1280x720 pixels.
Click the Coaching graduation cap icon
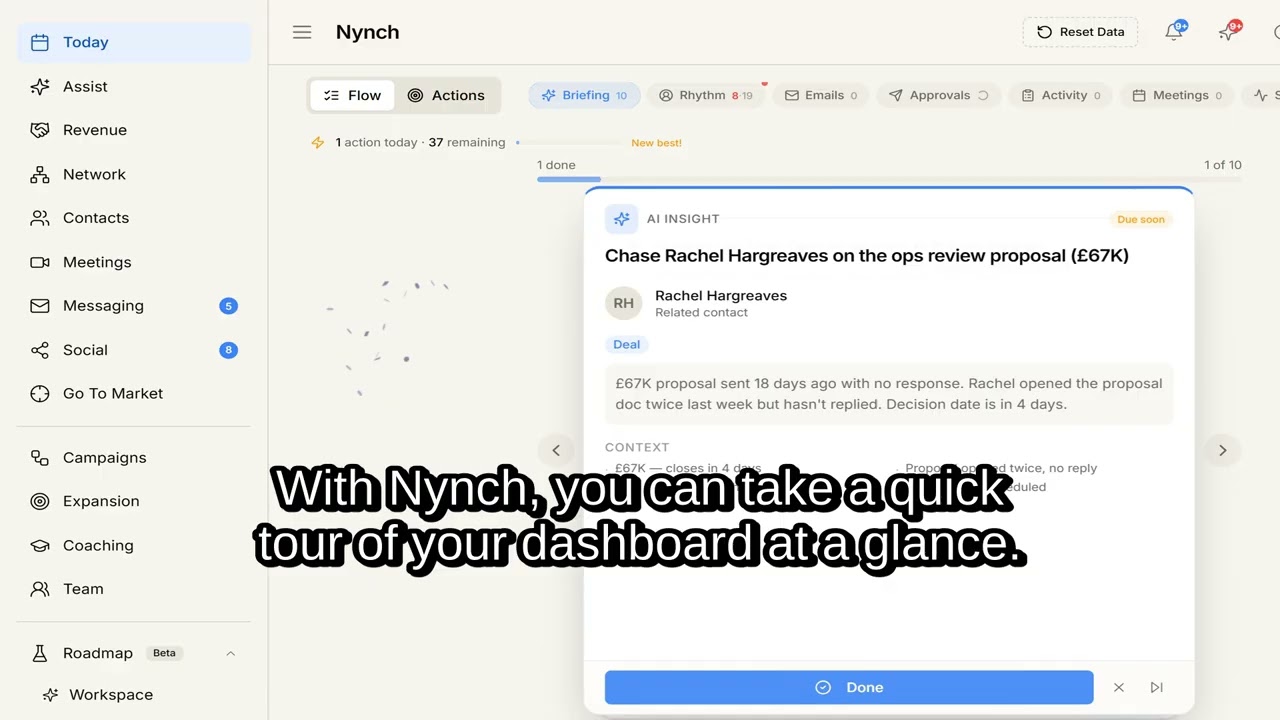coord(40,545)
